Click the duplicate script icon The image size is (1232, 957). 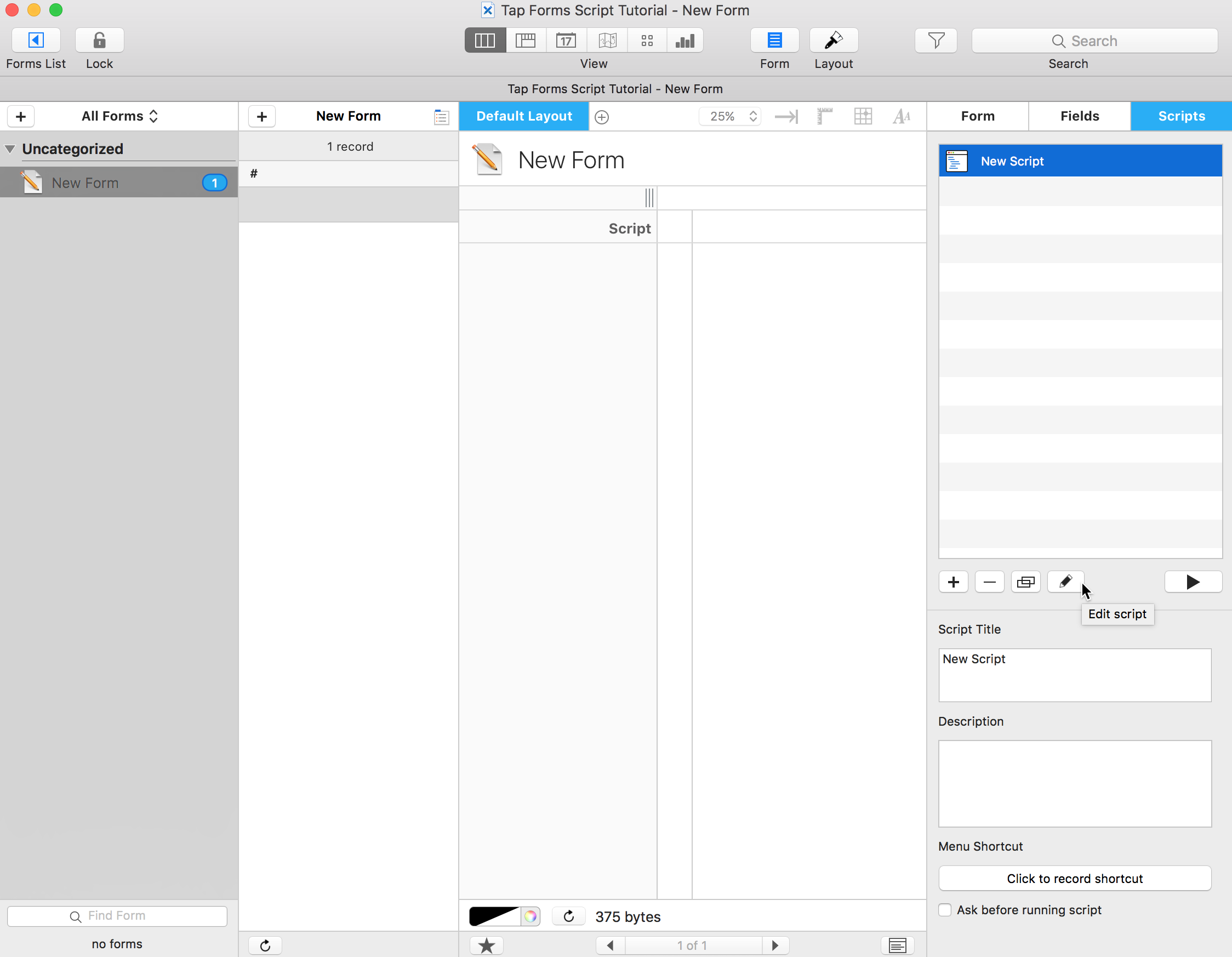1025,582
